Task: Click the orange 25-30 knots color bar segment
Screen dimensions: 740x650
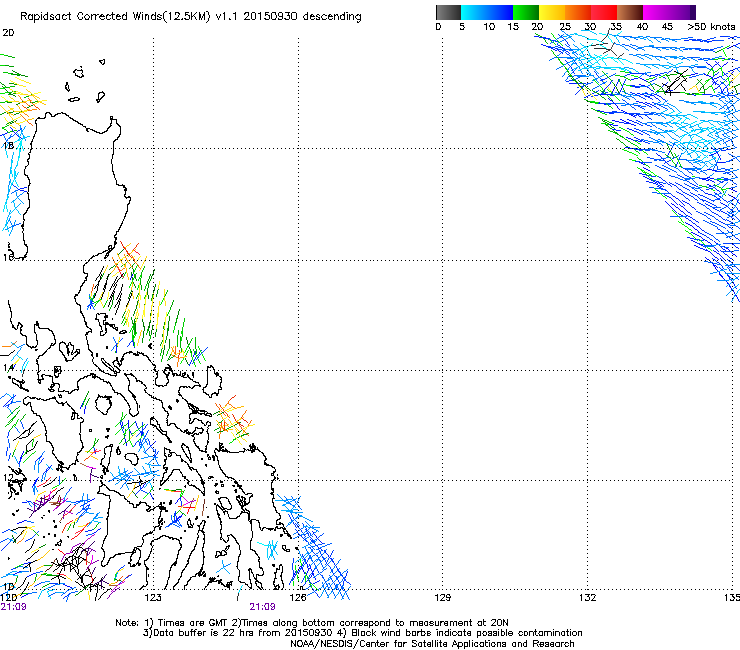Action: tap(578, 12)
